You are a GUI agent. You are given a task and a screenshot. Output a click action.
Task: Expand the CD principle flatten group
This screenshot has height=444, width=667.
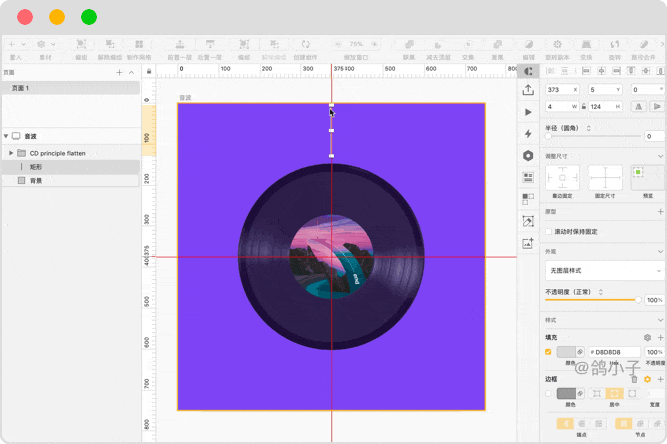click(x=11, y=153)
